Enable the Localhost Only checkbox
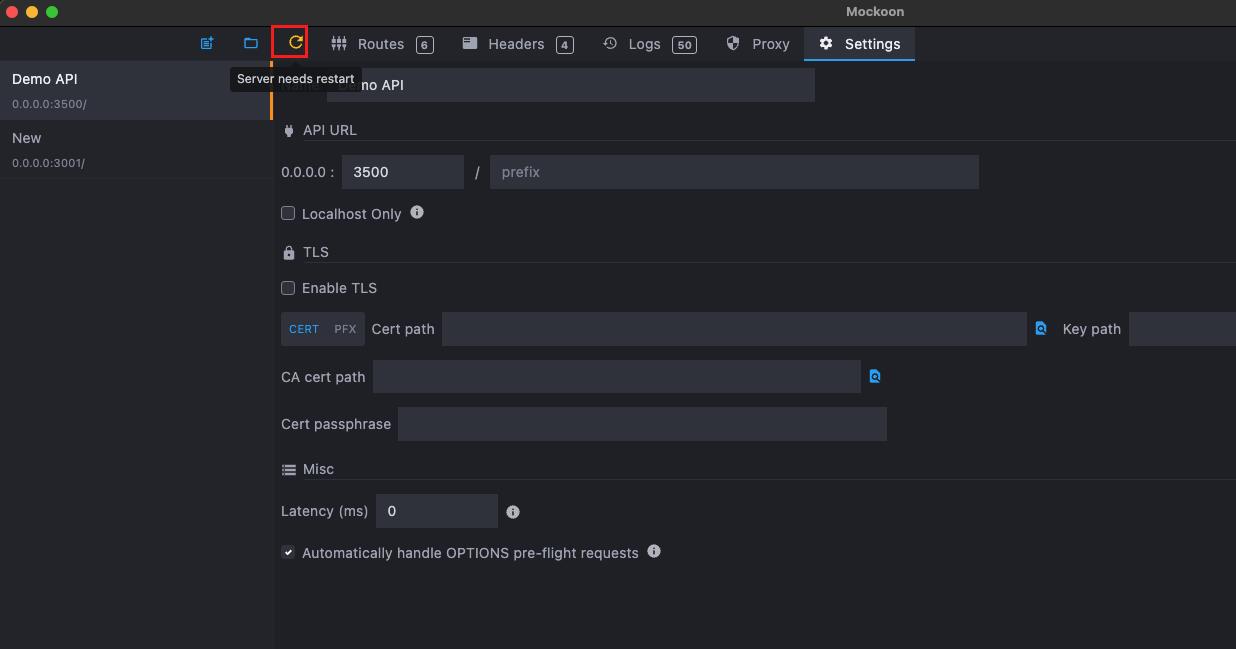This screenshot has width=1236, height=649. tap(288, 213)
